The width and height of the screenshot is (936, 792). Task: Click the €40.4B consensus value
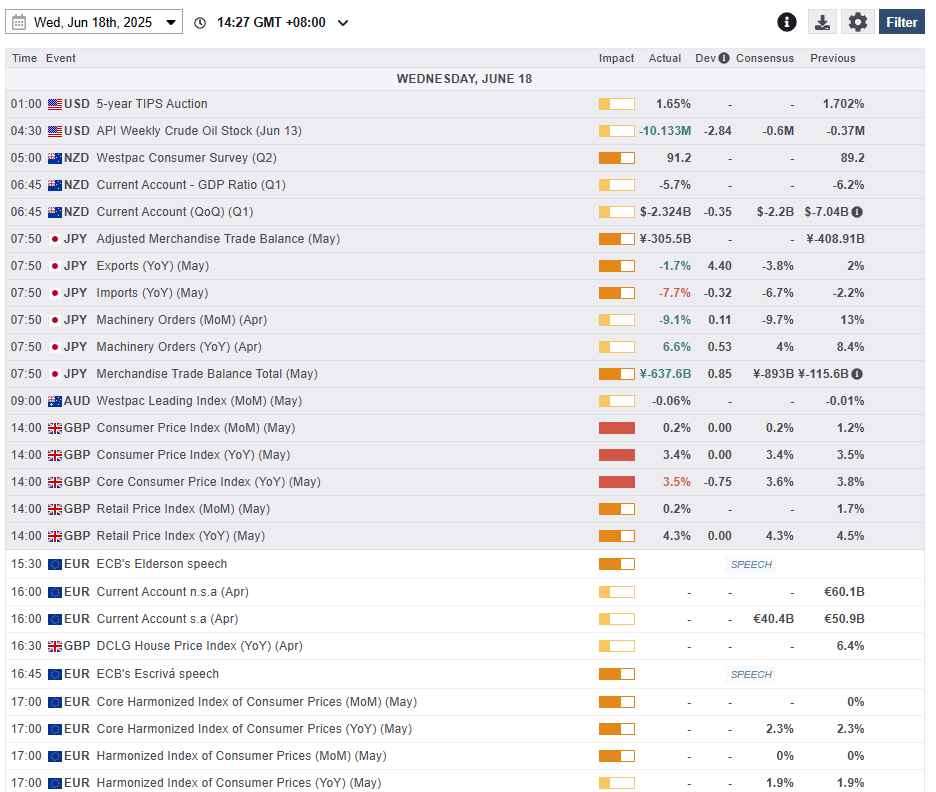pyautogui.click(x=773, y=619)
